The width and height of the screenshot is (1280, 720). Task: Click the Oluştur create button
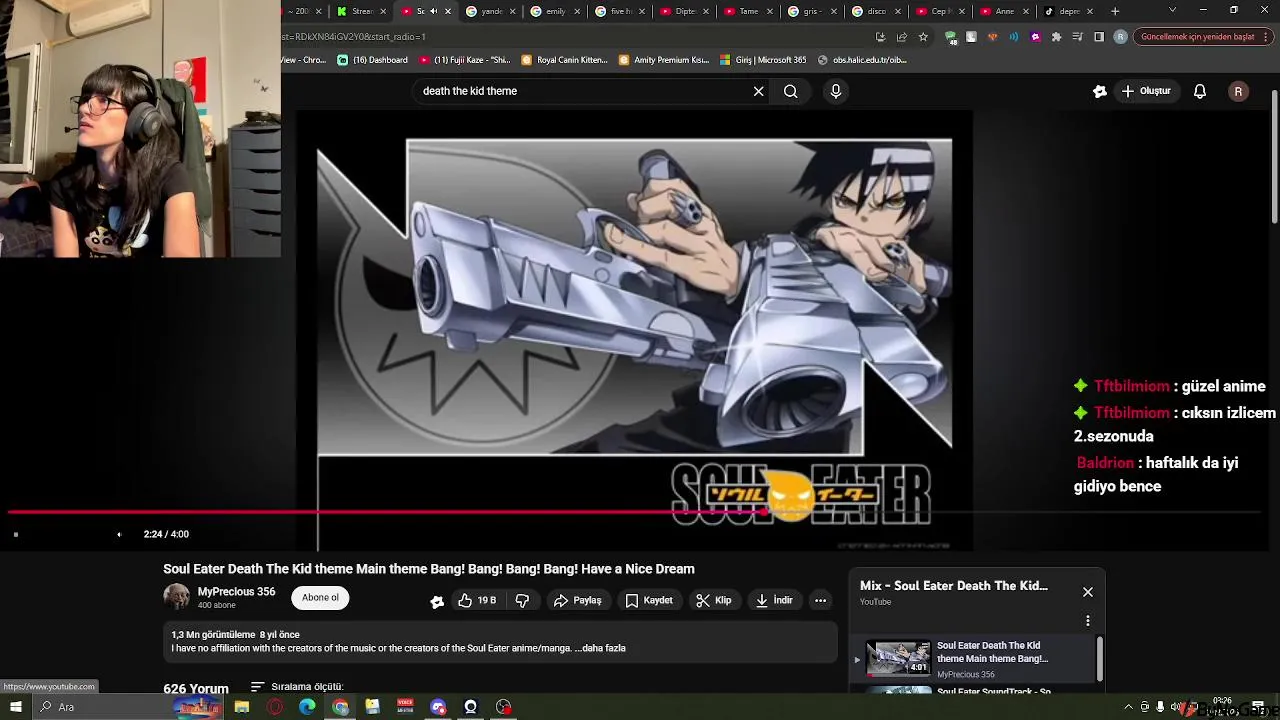pyautogui.click(x=1146, y=91)
